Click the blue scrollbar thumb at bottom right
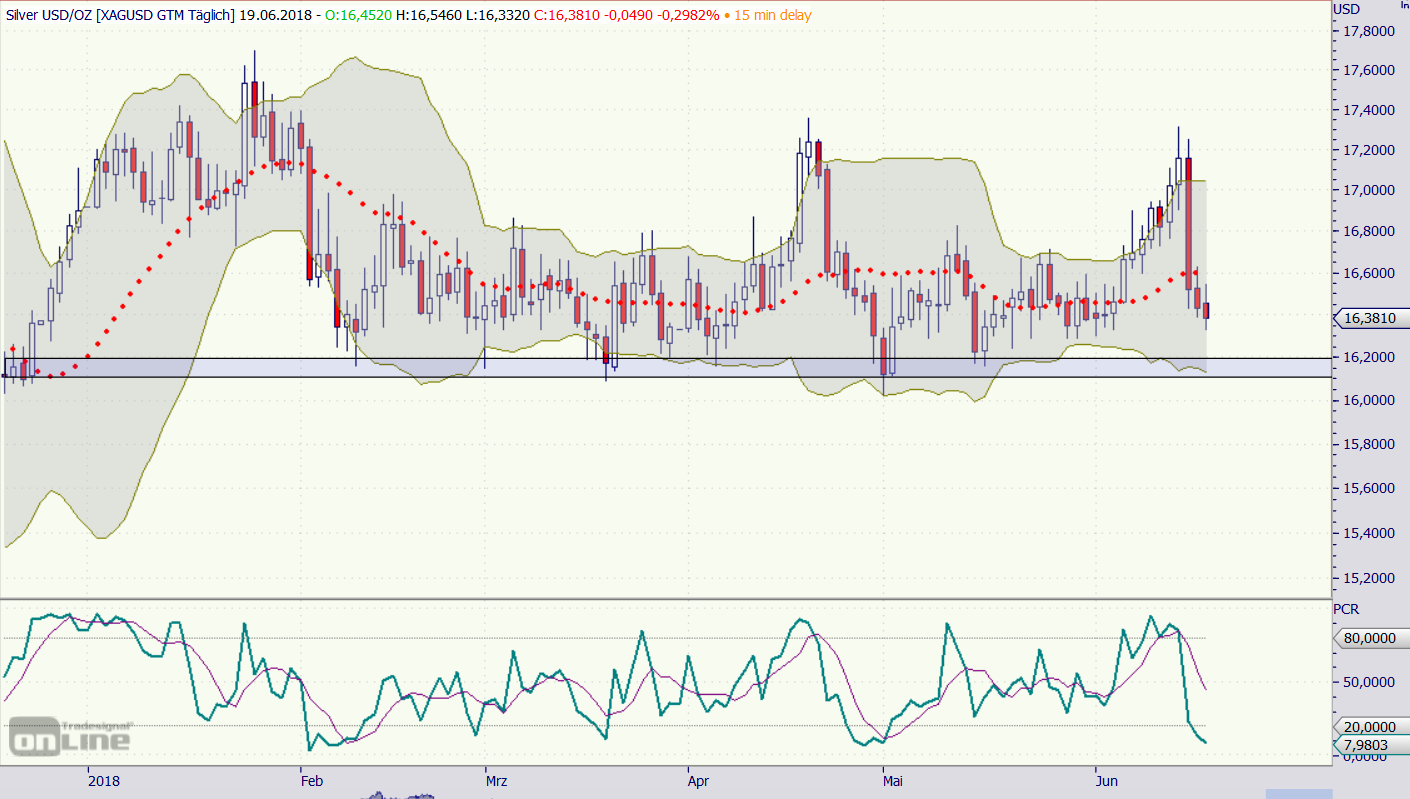This screenshot has width=1410, height=799. [1297, 793]
